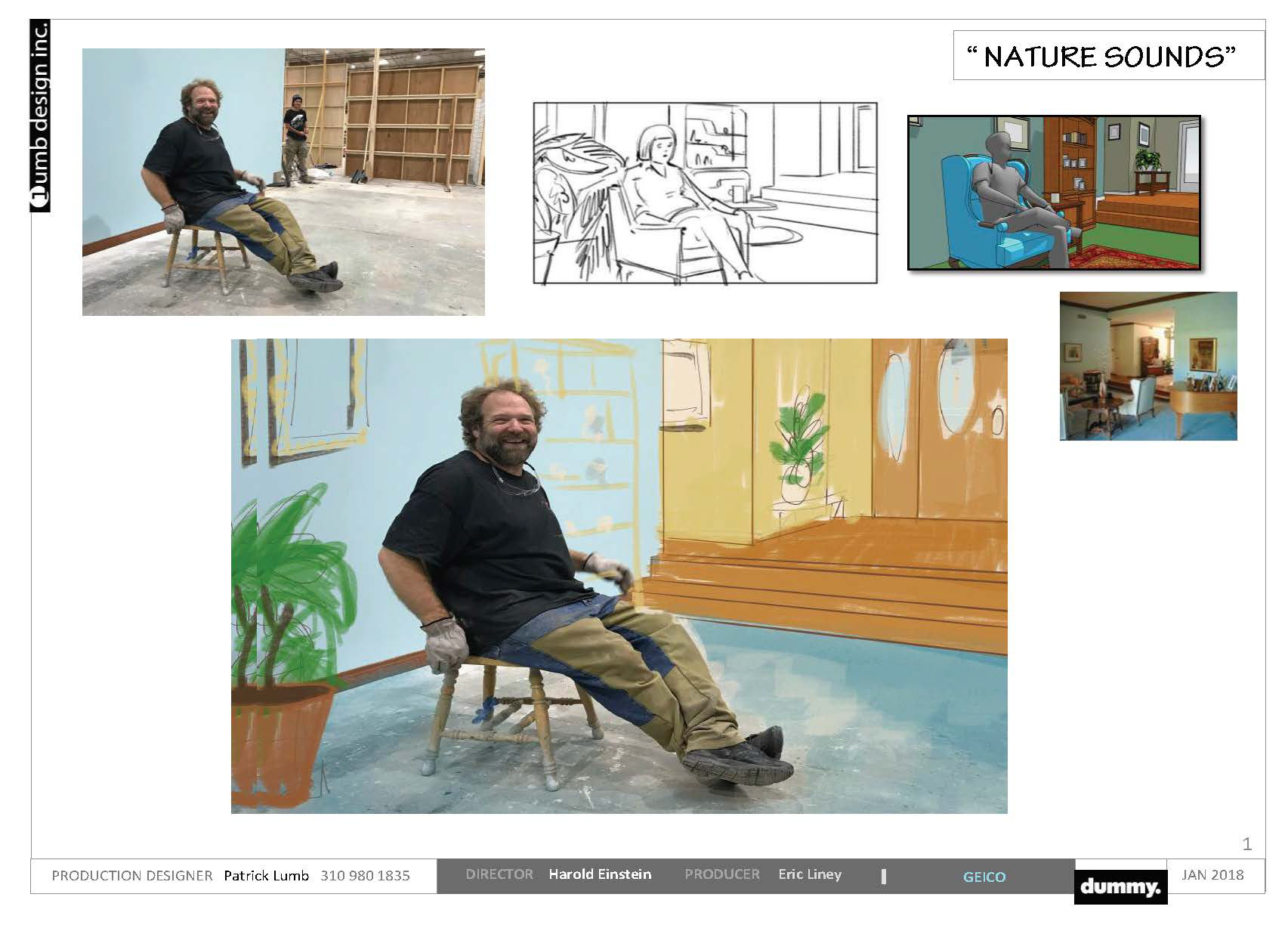Click the page number 1
1288x925 pixels.
click(x=1247, y=844)
